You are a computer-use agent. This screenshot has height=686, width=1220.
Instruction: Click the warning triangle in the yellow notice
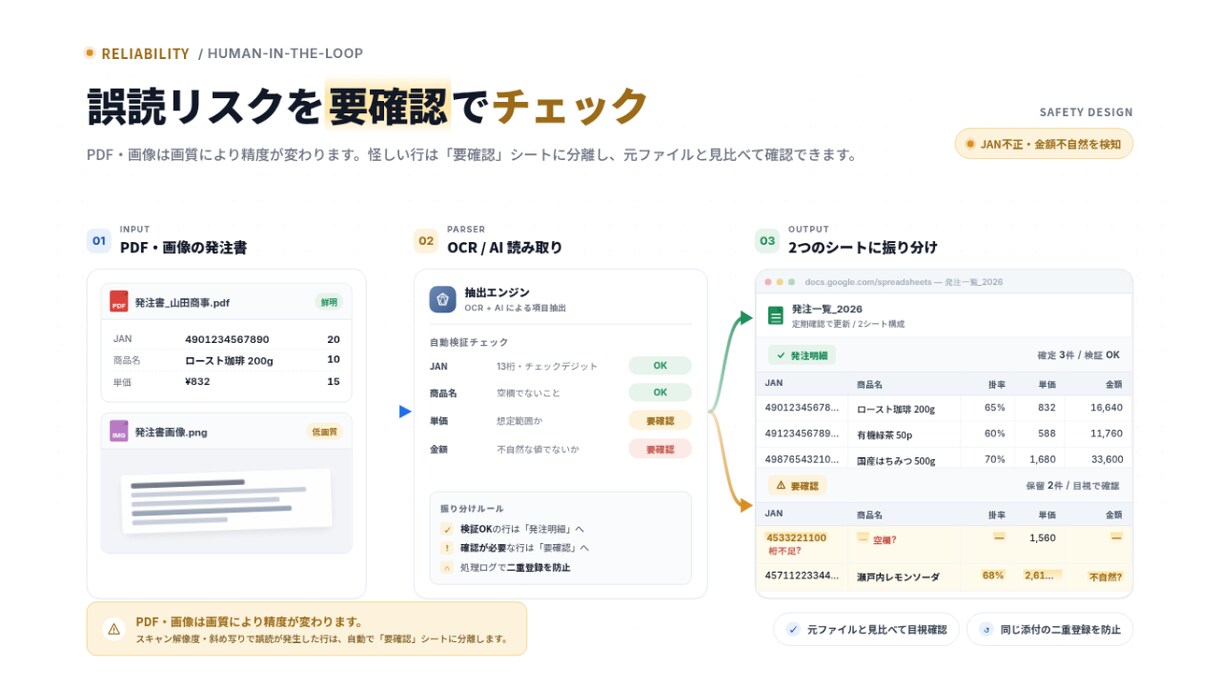[114, 629]
